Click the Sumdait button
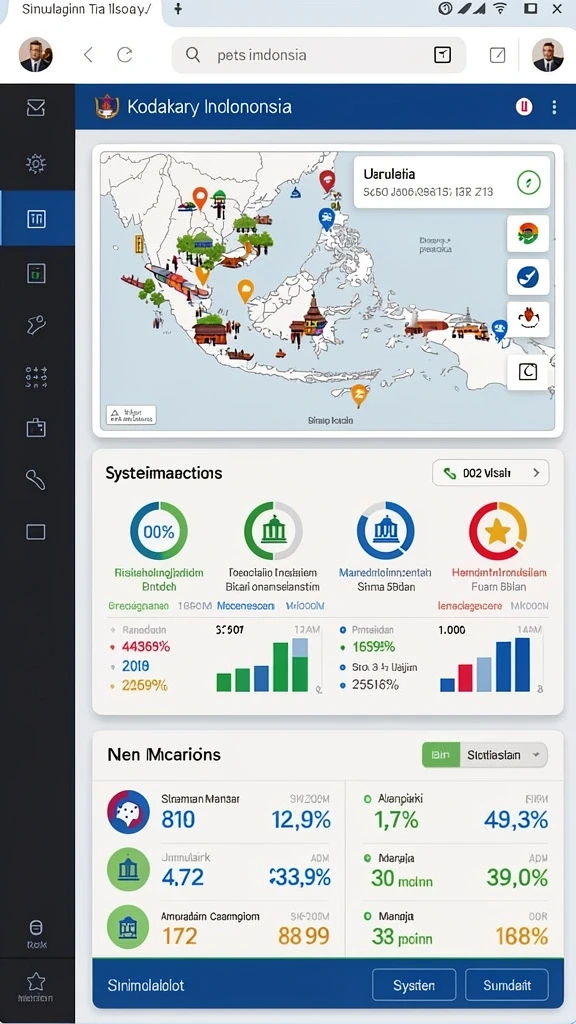Image resolution: width=576 pixels, height=1024 pixels. [x=507, y=985]
